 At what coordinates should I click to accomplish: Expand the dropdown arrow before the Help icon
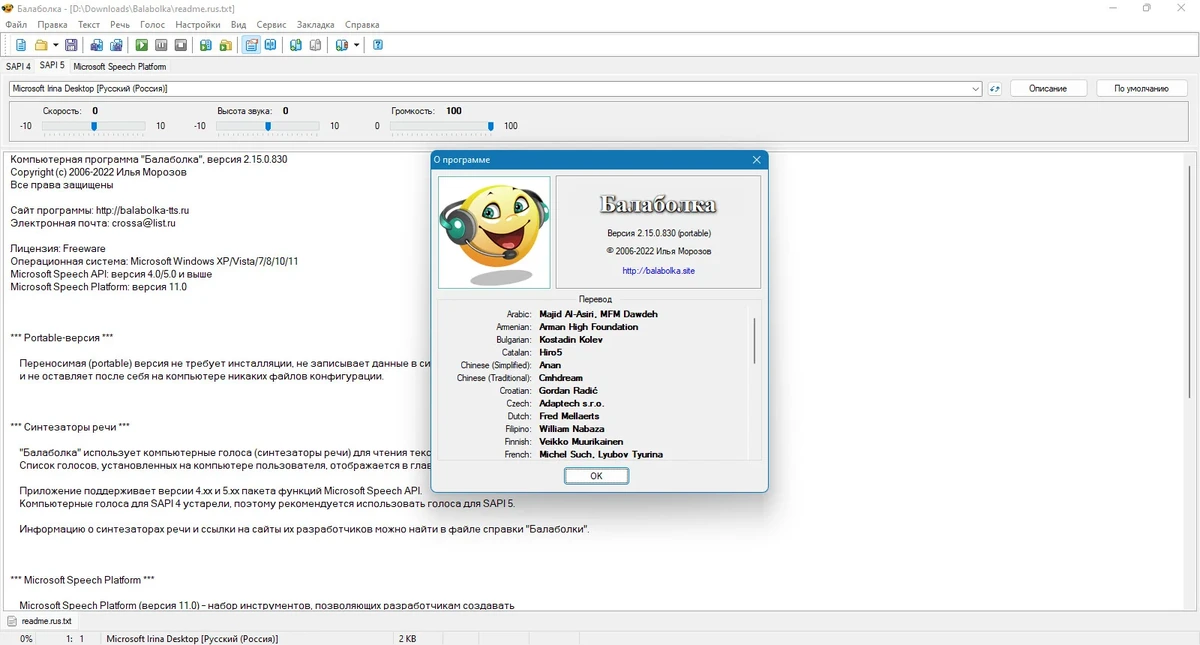point(357,45)
